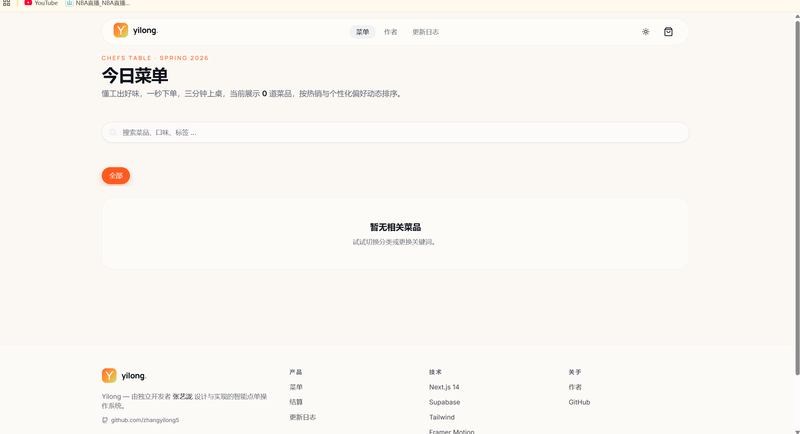The image size is (800, 434).
Task: Click the header yilong brand name
Action: click(x=145, y=31)
